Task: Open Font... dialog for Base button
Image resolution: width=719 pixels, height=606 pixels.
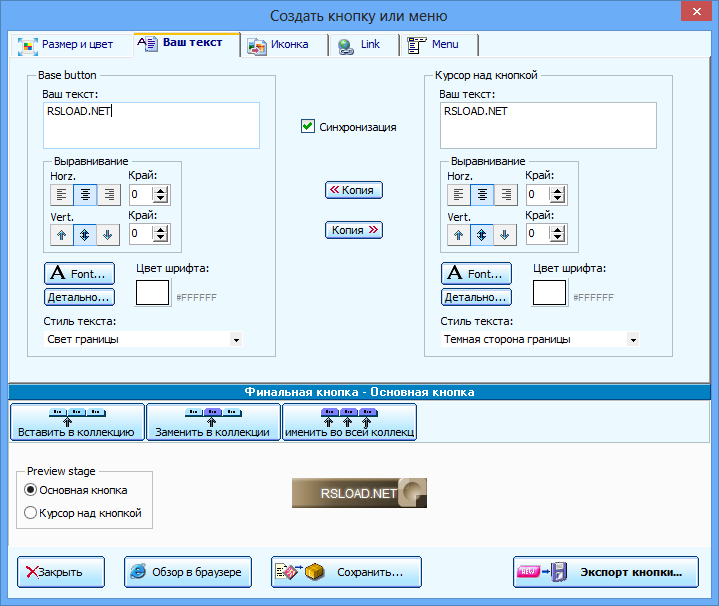Action: coord(79,274)
